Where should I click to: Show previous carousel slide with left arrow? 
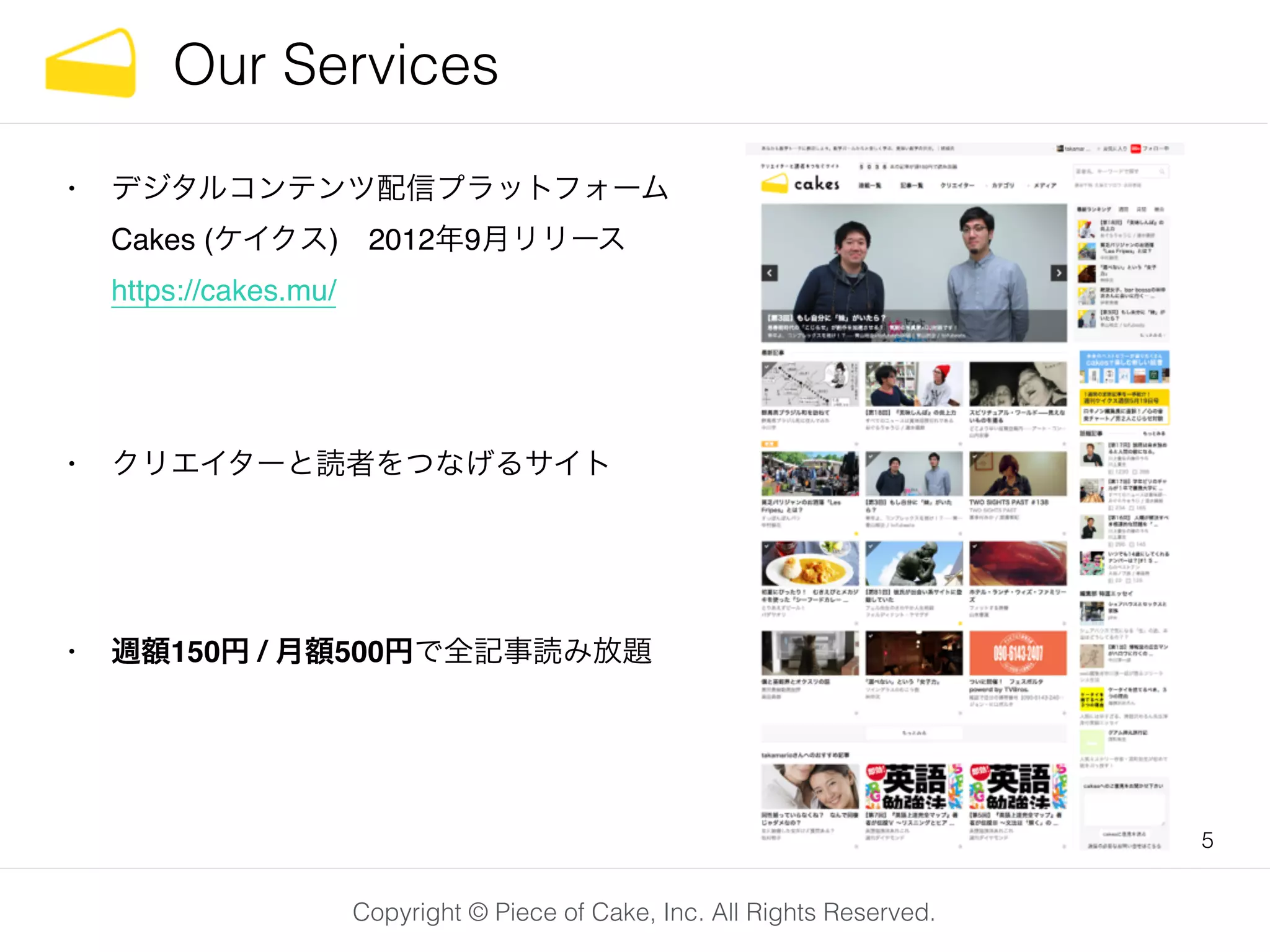770,273
